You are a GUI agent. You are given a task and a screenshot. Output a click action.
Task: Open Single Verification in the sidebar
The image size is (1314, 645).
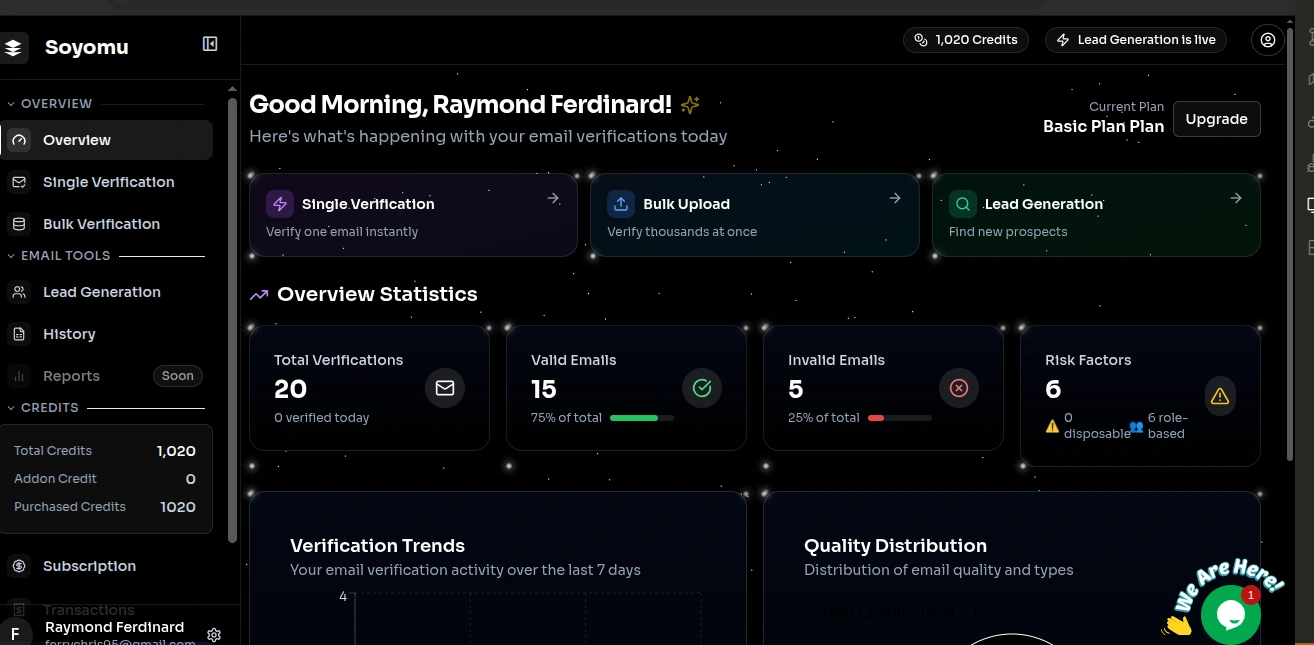click(x=108, y=182)
